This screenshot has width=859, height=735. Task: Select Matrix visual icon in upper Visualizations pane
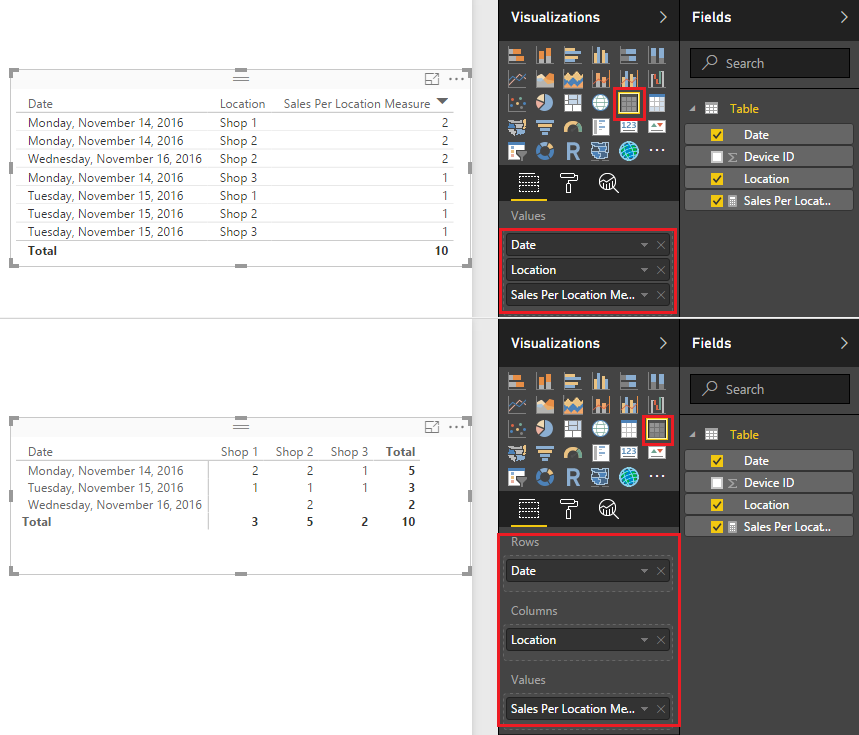pos(656,103)
